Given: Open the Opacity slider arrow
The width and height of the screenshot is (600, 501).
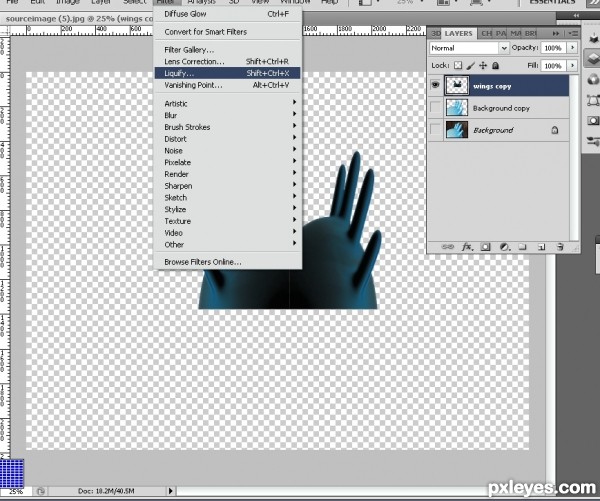Looking at the screenshot, I should tap(572, 47).
